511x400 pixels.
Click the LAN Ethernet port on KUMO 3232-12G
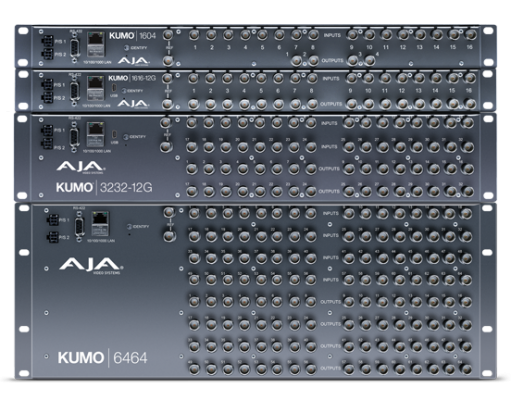[x=96, y=134]
